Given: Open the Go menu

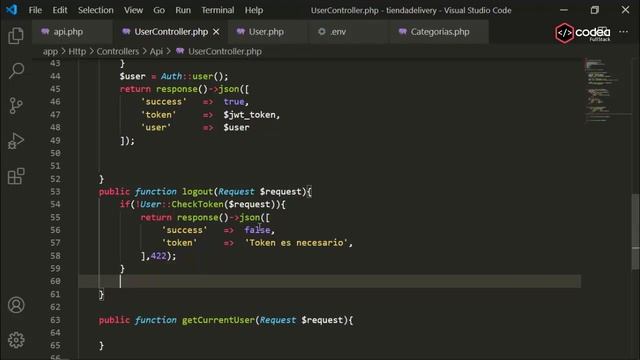Looking at the screenshot, I should 159,10.
